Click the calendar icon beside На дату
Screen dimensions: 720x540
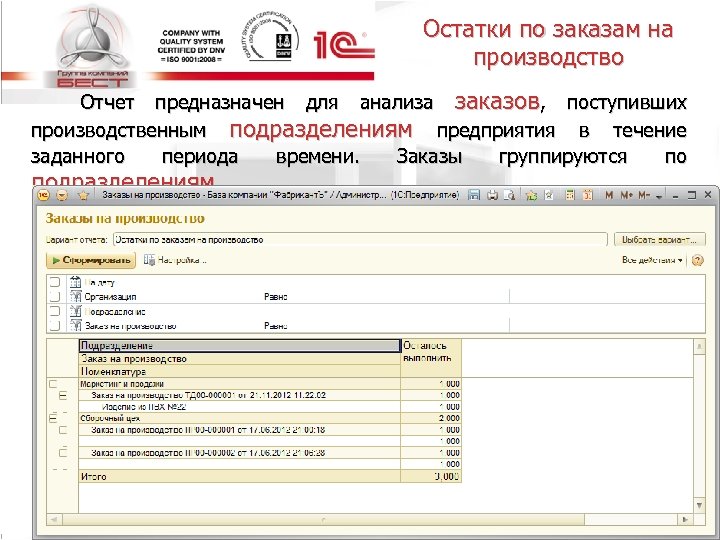click(x=76, y=282)
